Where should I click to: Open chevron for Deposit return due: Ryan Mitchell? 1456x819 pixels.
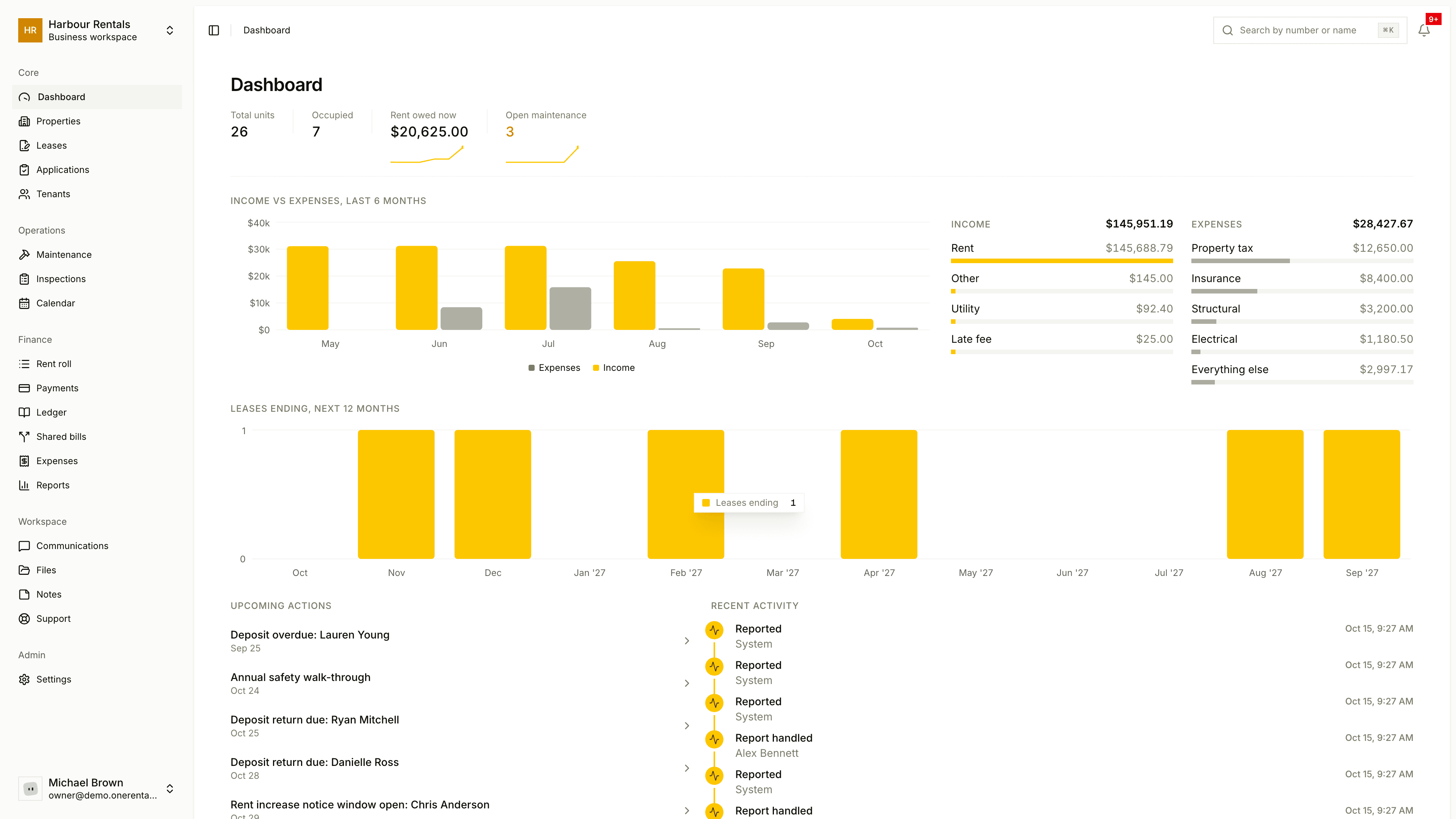pyautogui.click(x=687, y=725)
